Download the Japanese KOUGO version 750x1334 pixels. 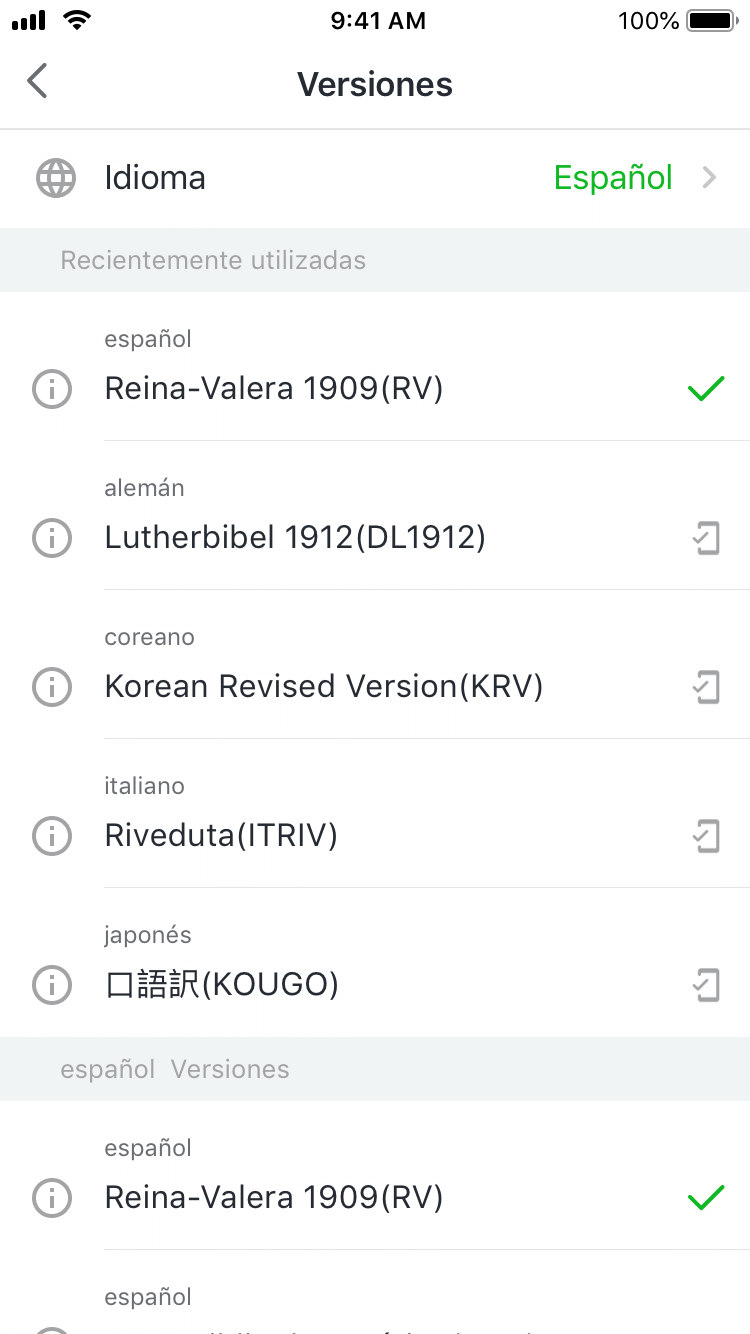(706, 985)
